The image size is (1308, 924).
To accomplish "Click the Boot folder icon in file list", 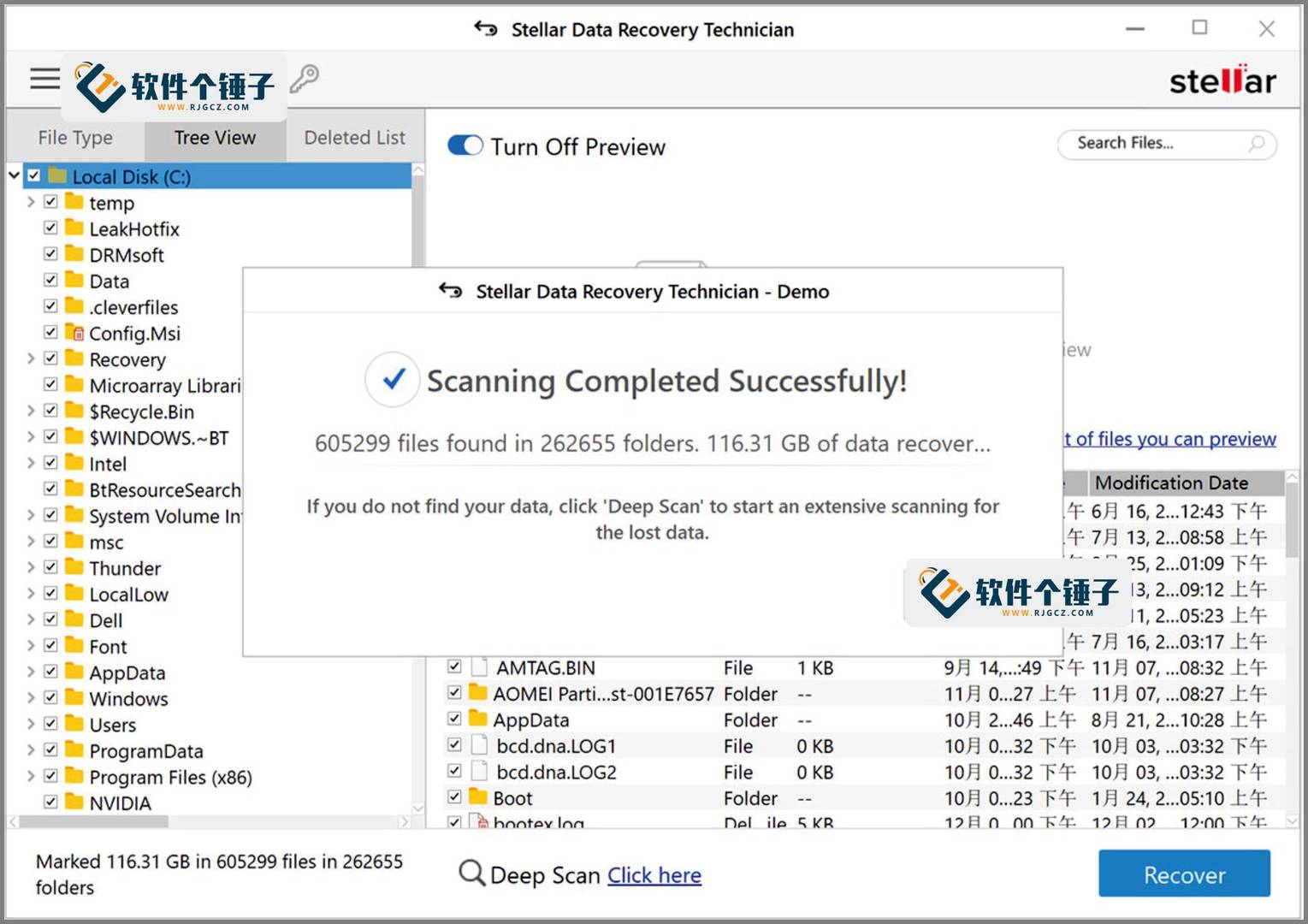I will [x=478, y=797].
